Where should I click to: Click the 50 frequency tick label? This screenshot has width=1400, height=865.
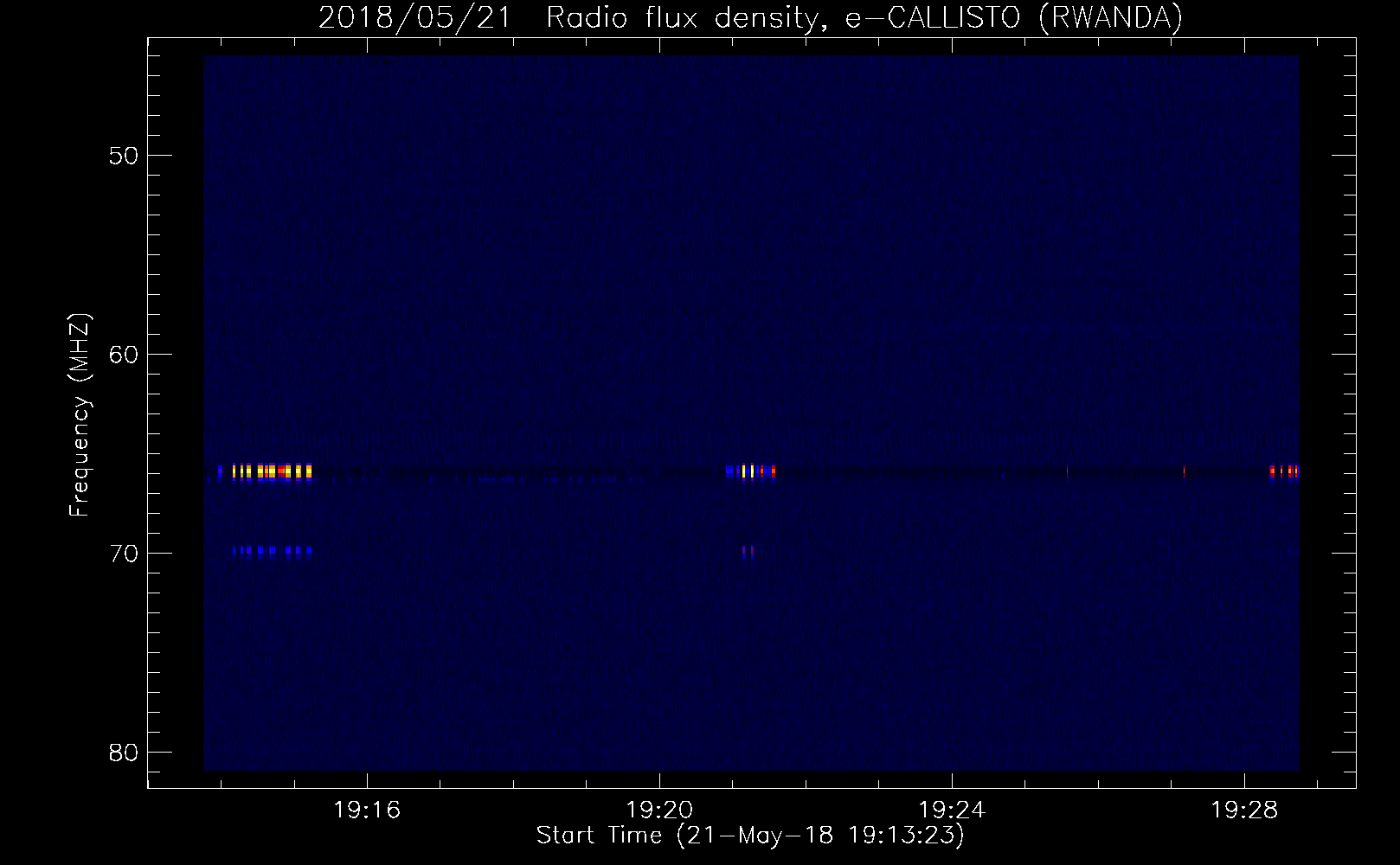(122, 156)
